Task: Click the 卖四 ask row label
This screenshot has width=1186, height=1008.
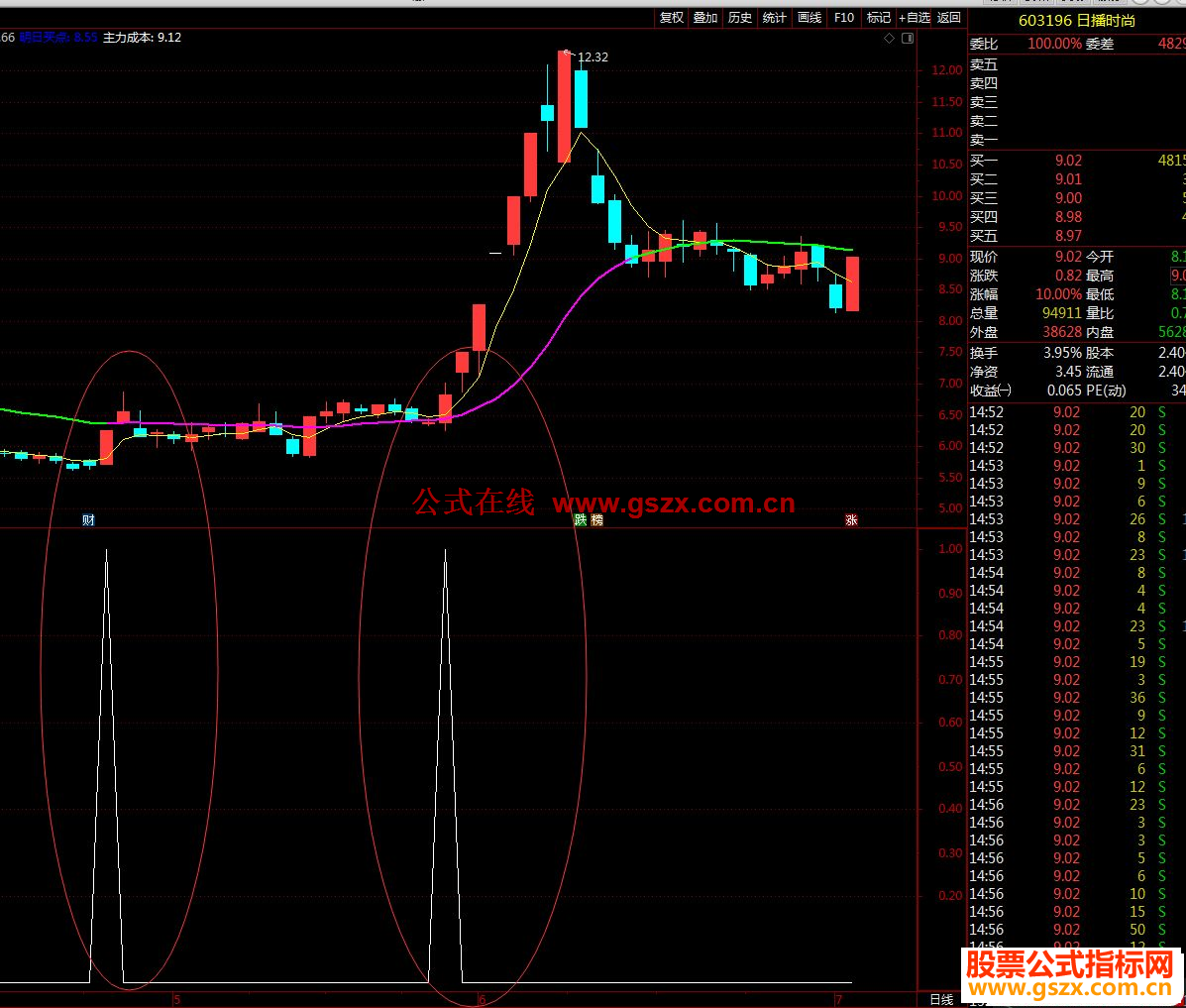Action: click(x=984, y=83)
